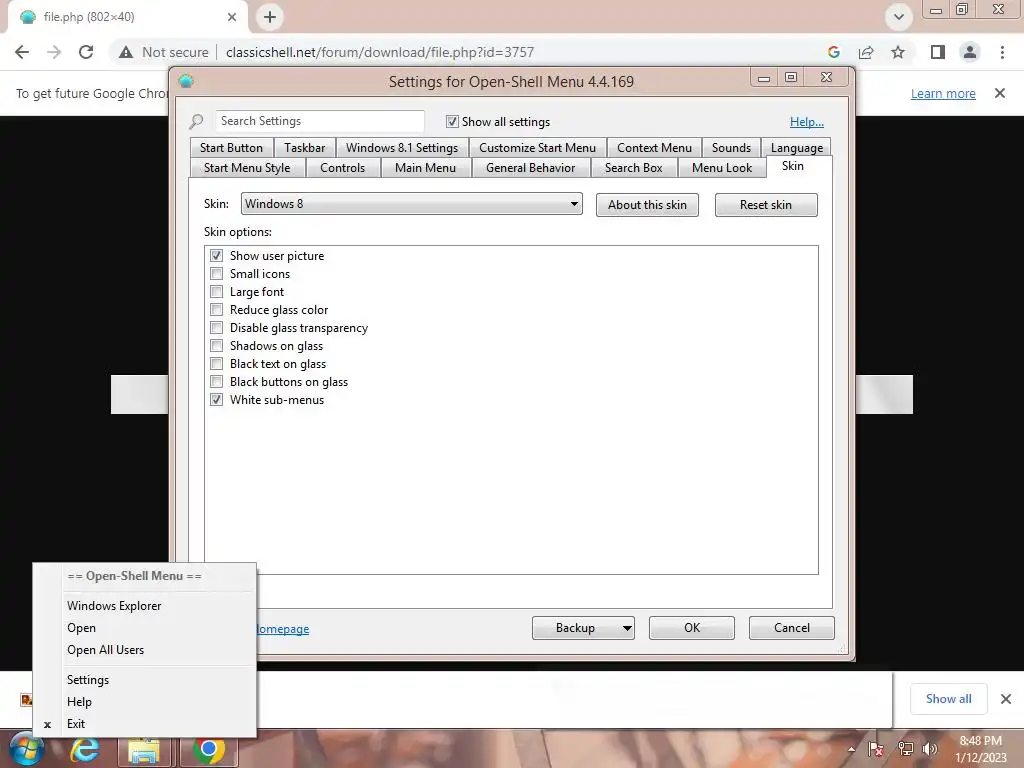The height and width of the screenshot is (768, 1024).
Task: Check Disable glass transparency
Action: click(216, 328)
